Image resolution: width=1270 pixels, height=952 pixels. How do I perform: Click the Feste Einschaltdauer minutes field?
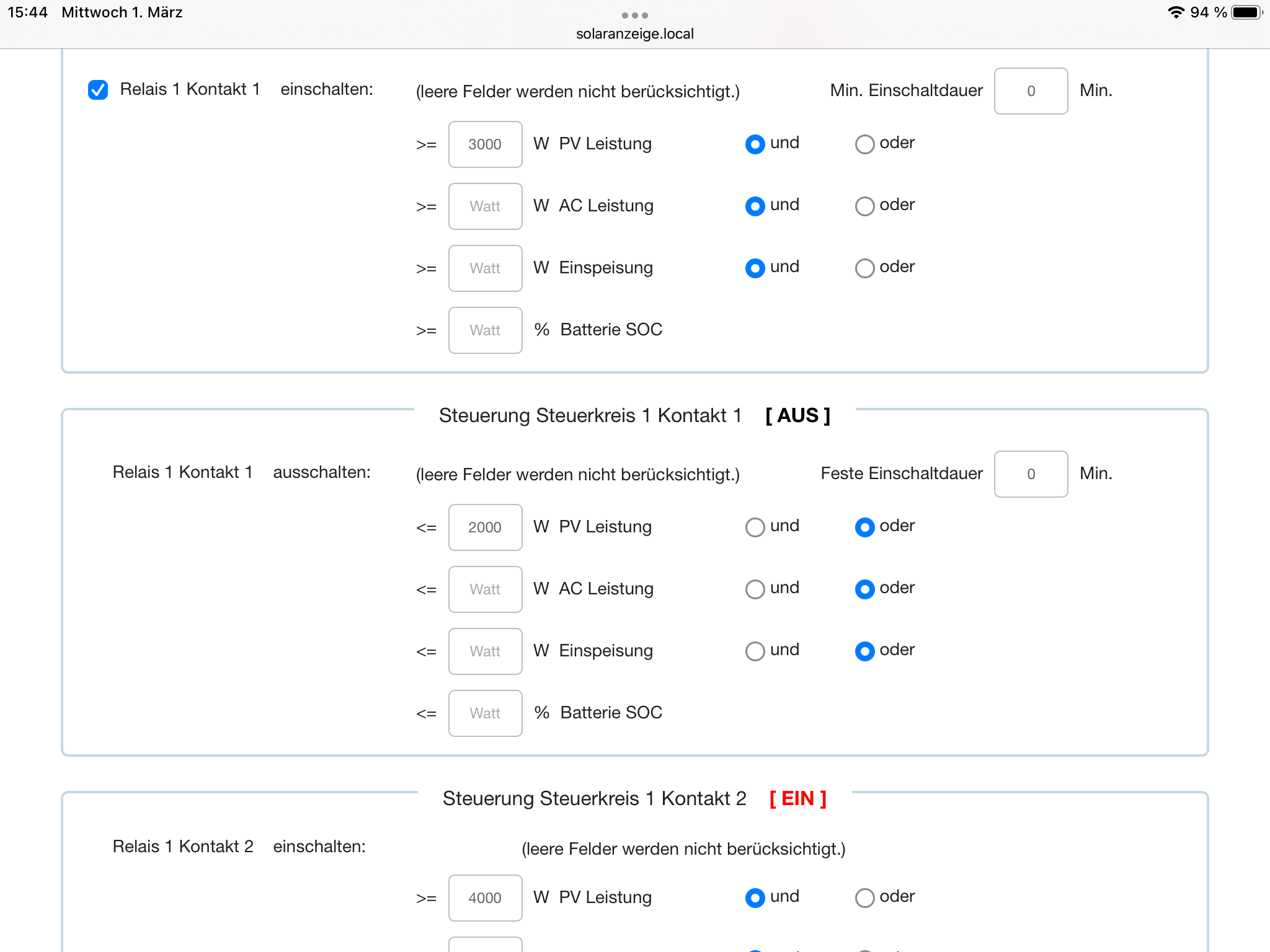tap(1030, 474)
